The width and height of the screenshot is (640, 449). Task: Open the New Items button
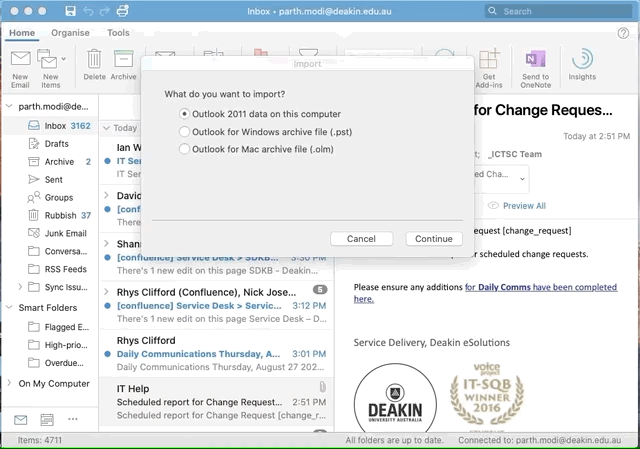click(x=49, y=69)
